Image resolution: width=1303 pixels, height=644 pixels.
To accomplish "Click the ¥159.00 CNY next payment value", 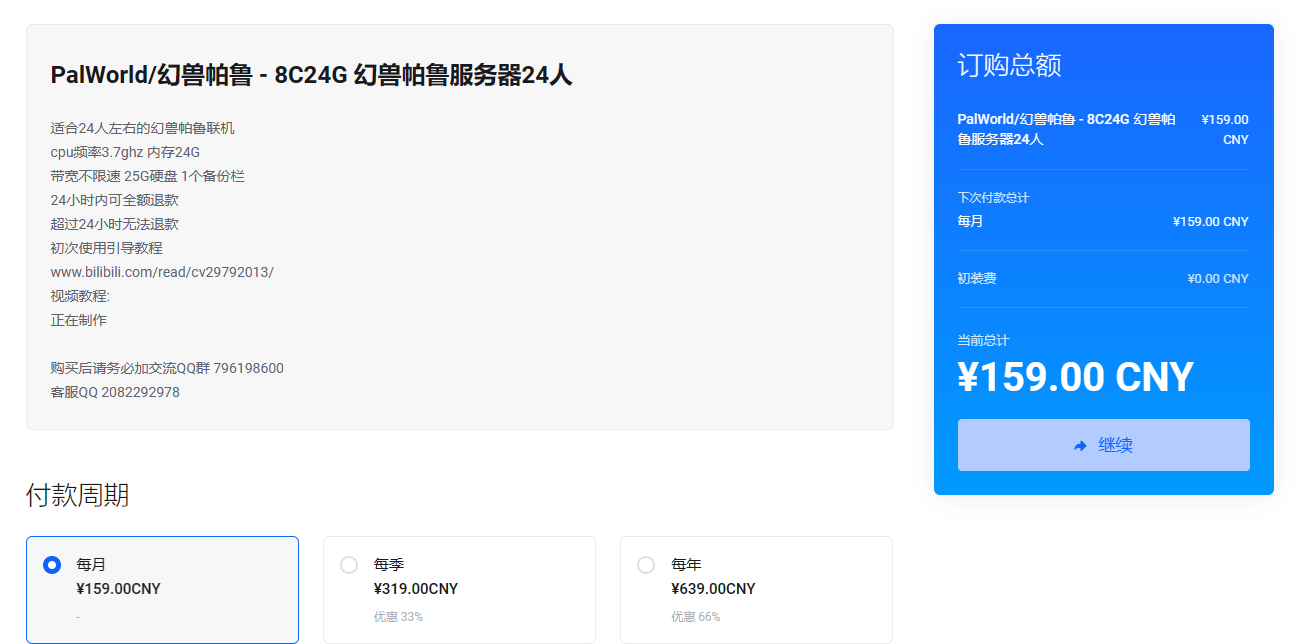I will [1210, 222].
